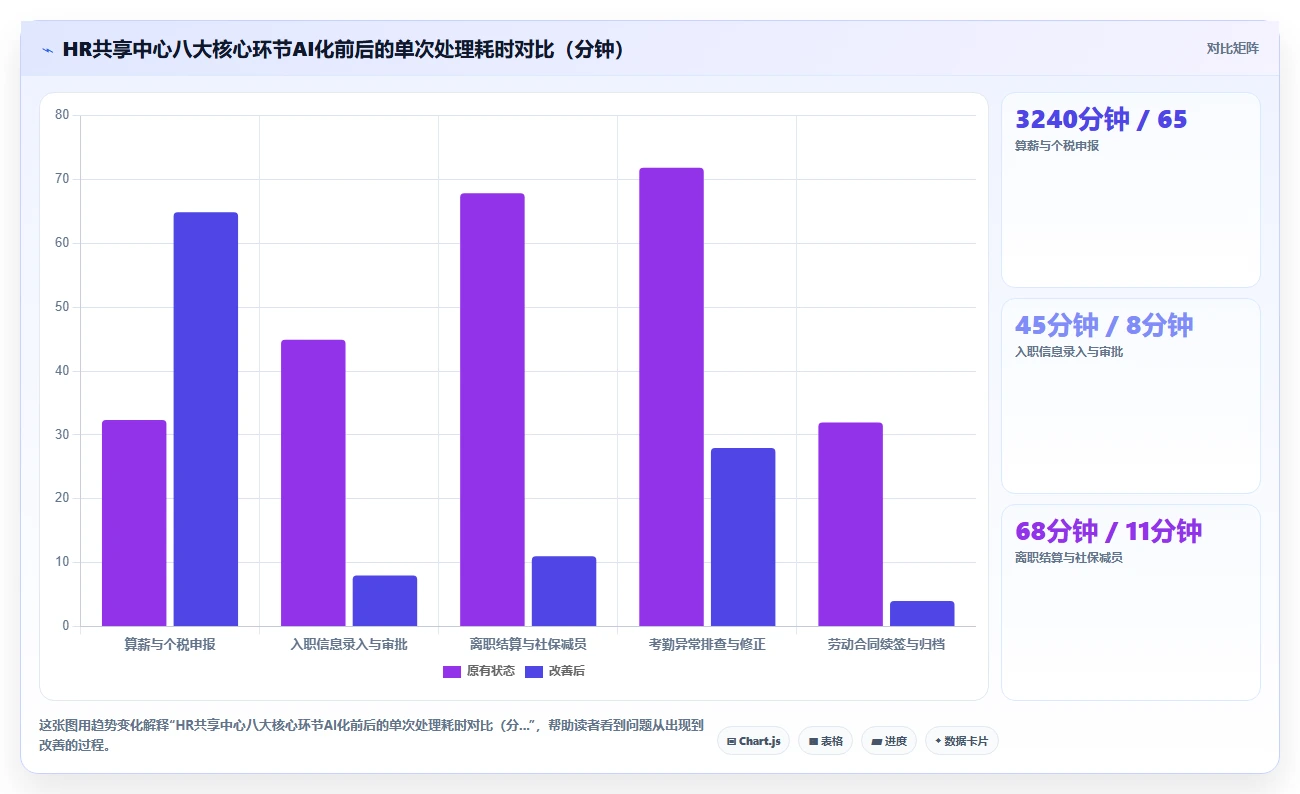Click the 表格 tag chip
This screenshot has width=1300, height=794.
tap(825, 741)
